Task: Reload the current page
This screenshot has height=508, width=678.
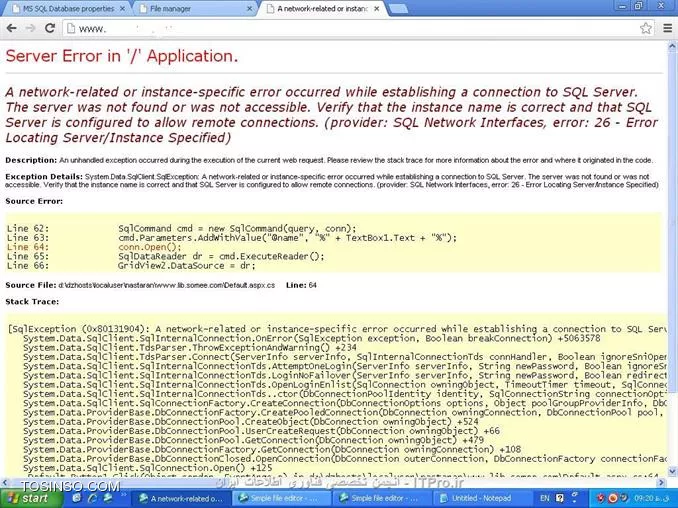Action: (x=50, y=29)
